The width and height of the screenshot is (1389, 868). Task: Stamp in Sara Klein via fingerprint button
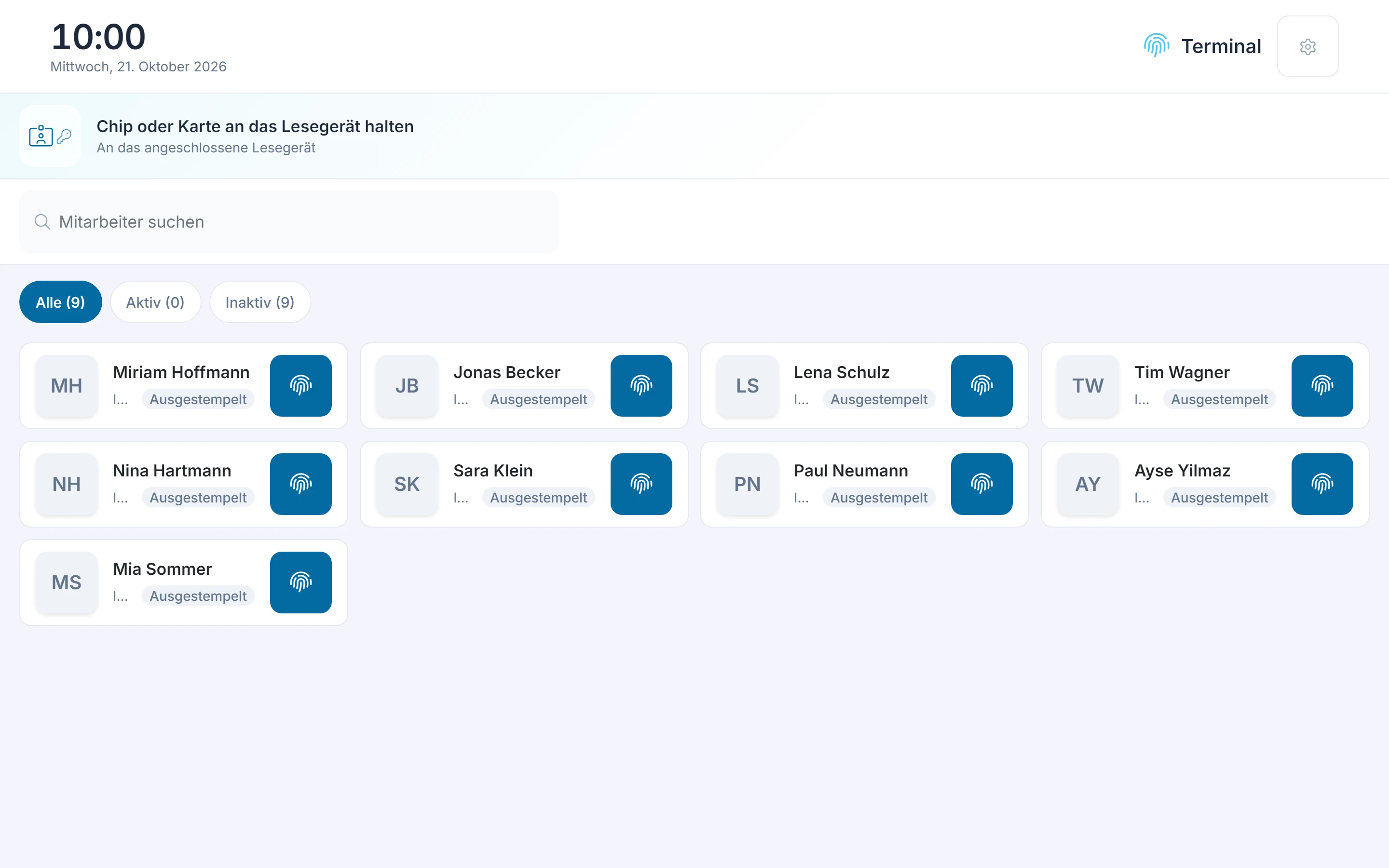[641, 484]
